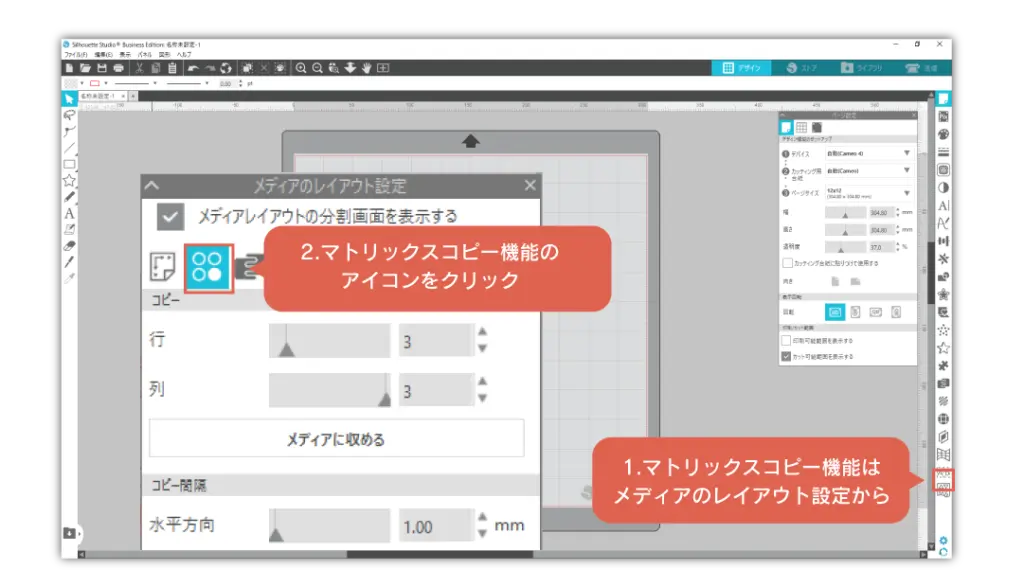Screen dimensions: 1024x588
Task: Open the ファイル menu
Action: pos(75,54)
